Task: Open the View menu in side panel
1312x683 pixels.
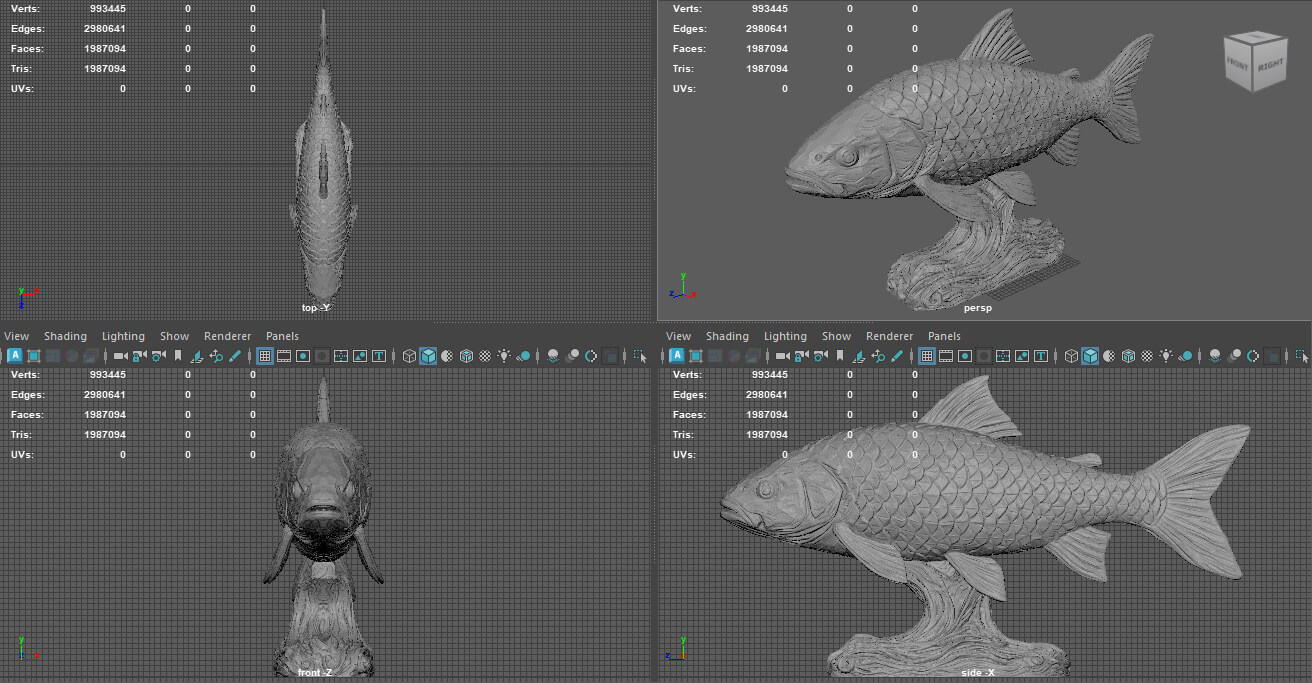Action: pos(678,336)
